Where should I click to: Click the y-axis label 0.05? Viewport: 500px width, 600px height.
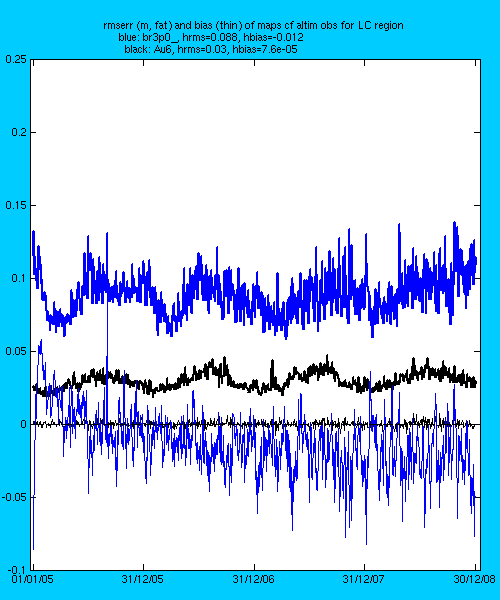[x=16, y=351]
